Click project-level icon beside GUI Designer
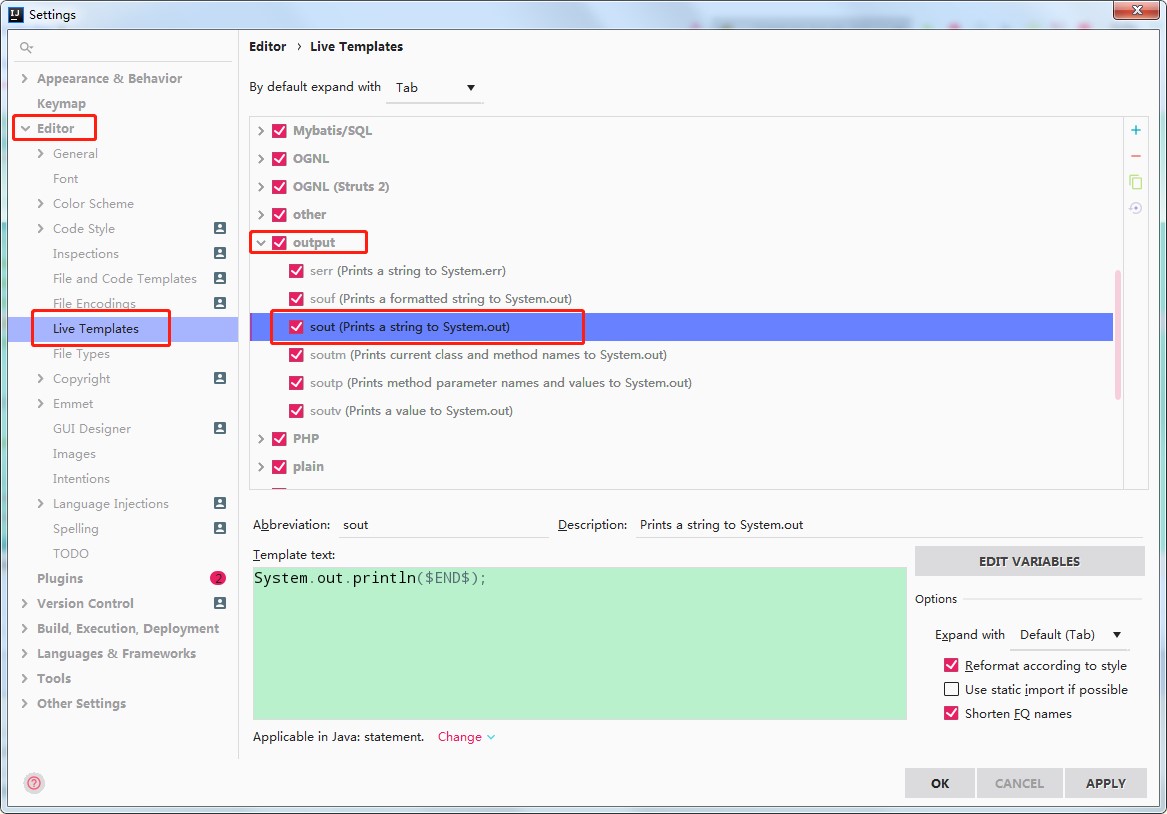Image resolution: width=1167 pixels, height=814 pixels. [220, 428]
